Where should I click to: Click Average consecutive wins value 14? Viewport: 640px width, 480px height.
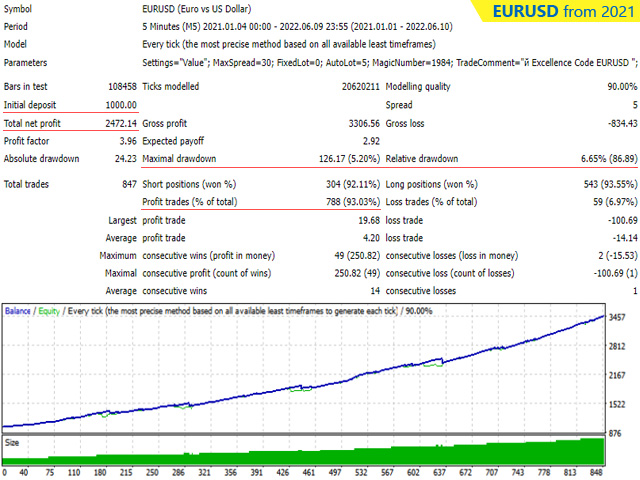pyautogui.click(x=375, y=291)
